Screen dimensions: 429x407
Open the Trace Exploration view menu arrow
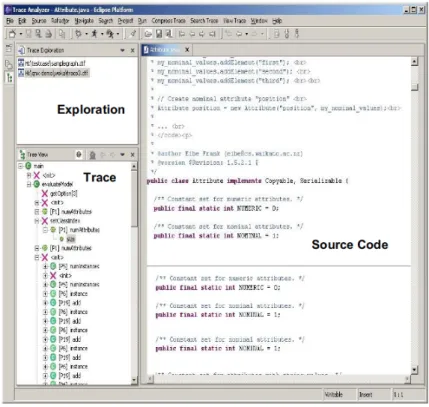[x=122, y=50]
